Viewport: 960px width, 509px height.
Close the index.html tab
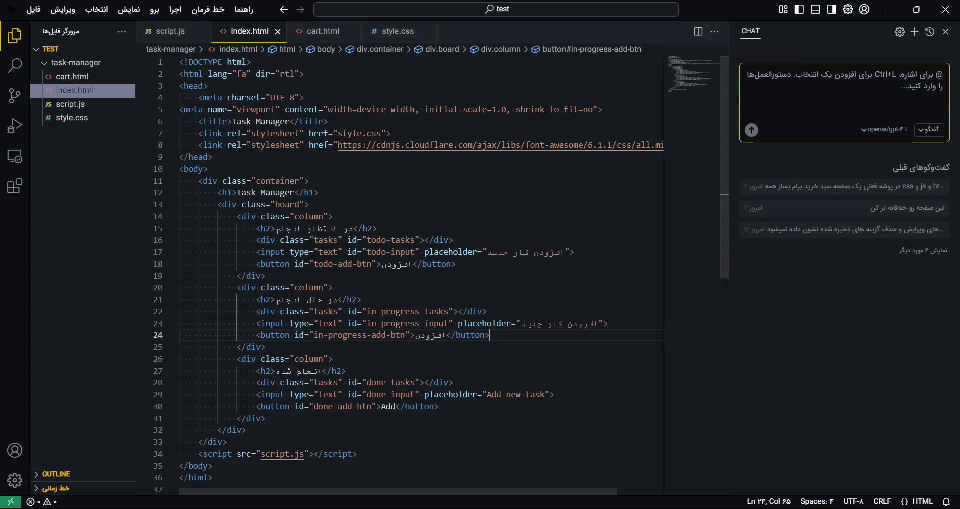[277, 31]
